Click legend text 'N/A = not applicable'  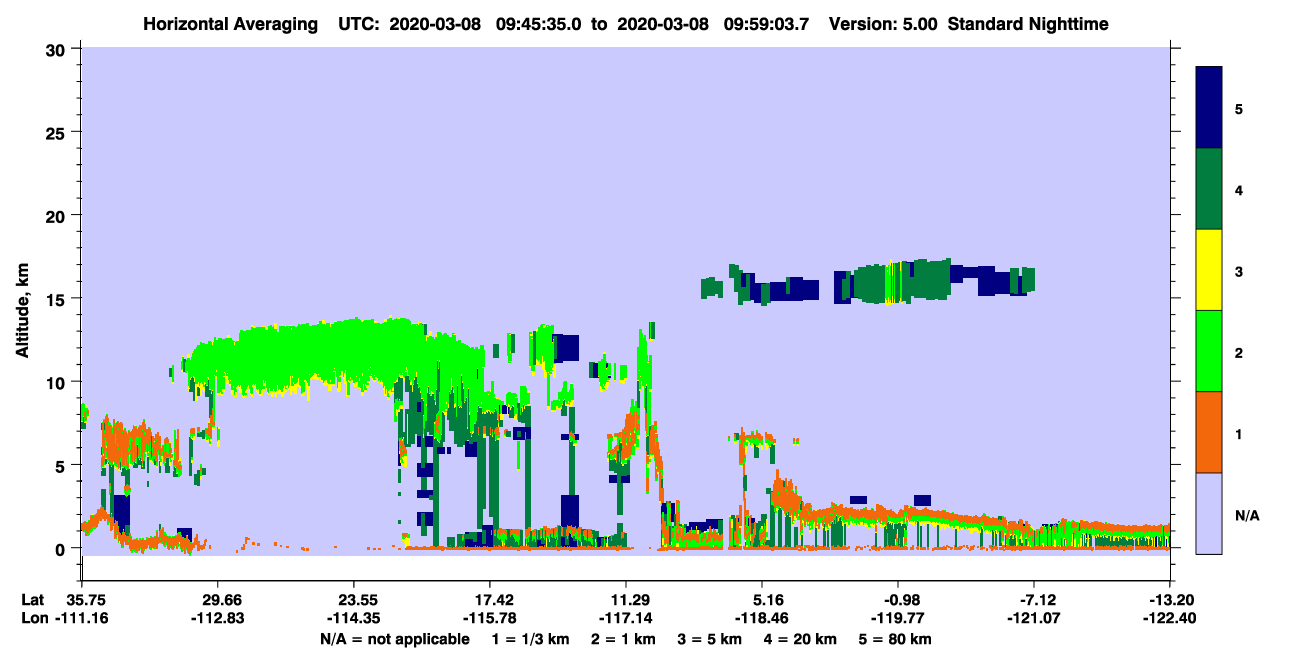pos(394,639)
